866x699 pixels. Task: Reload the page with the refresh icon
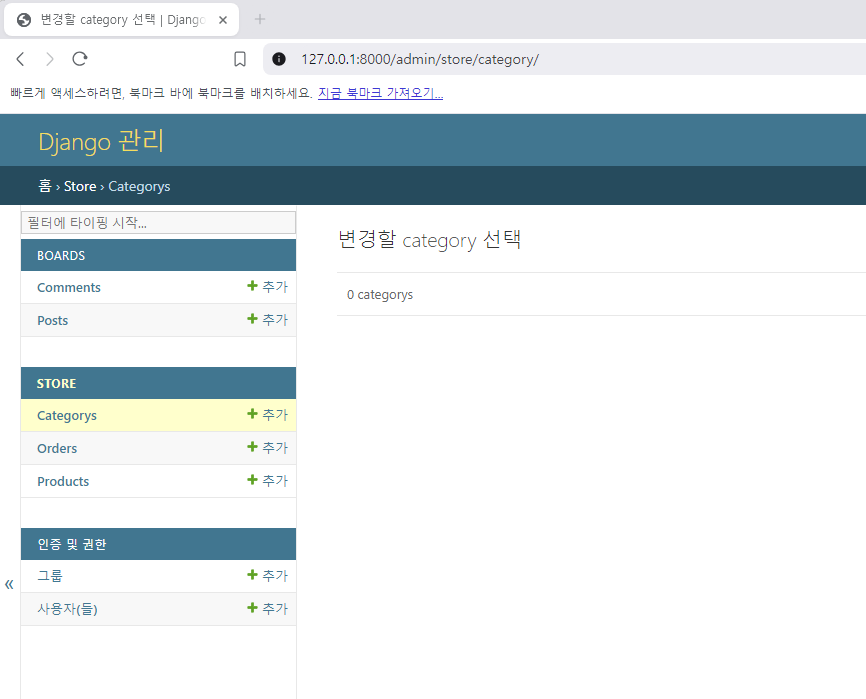(80, 59)
